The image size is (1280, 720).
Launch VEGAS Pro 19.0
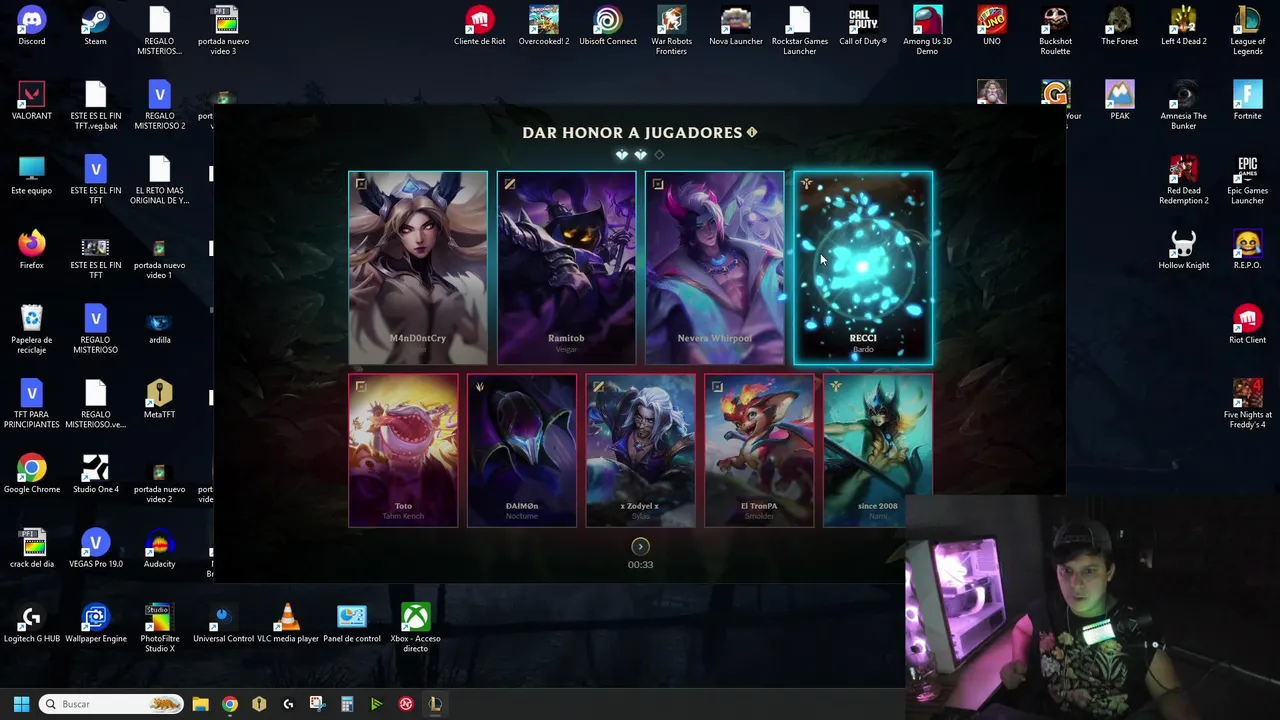(96, 548)
